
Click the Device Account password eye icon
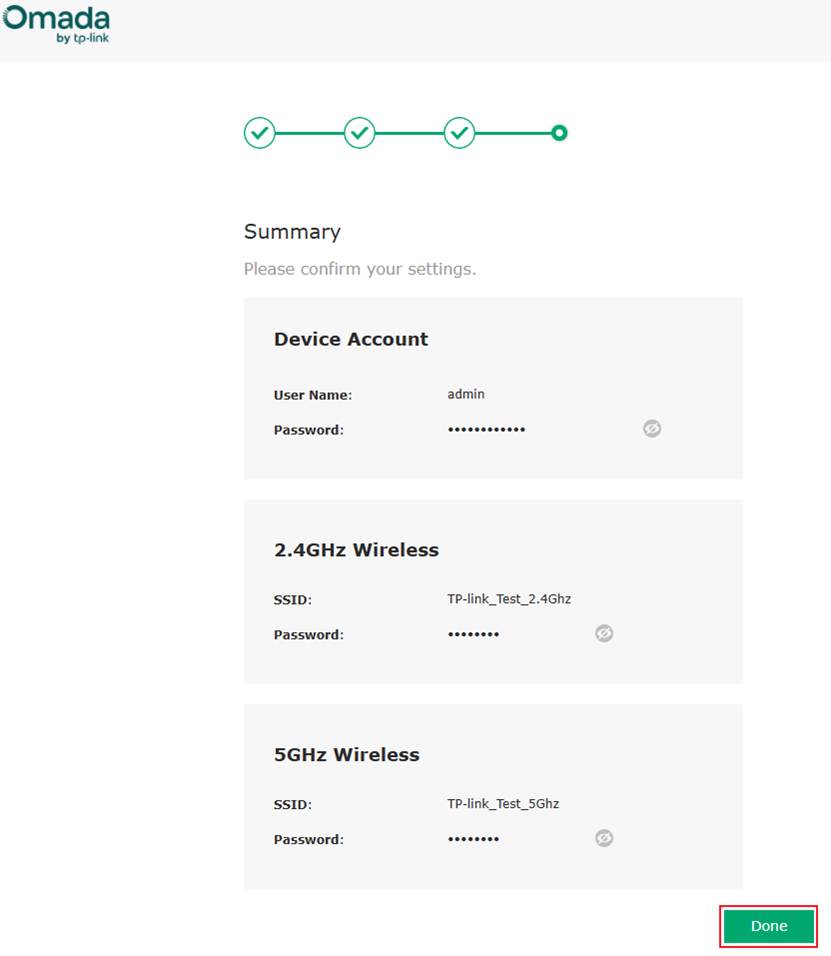click(651, 428)
